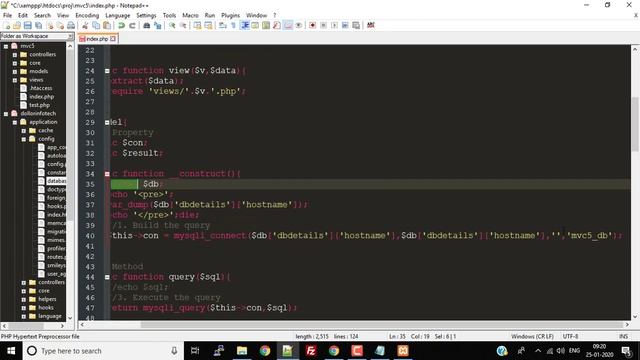Viewport: 640px width, 360px height.
Task: Click the Stop Recording macro icon
Action: click(x=323, y=25)
